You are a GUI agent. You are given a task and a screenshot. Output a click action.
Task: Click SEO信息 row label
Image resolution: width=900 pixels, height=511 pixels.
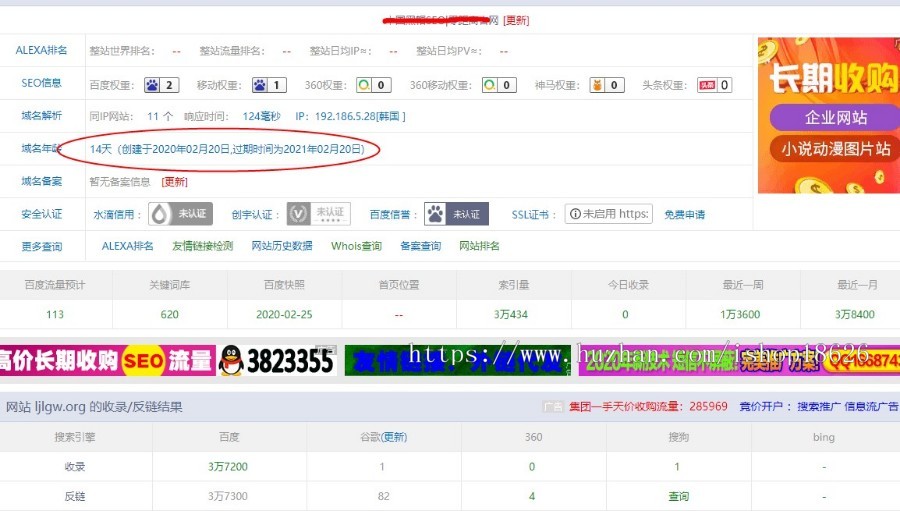(41, 83)
